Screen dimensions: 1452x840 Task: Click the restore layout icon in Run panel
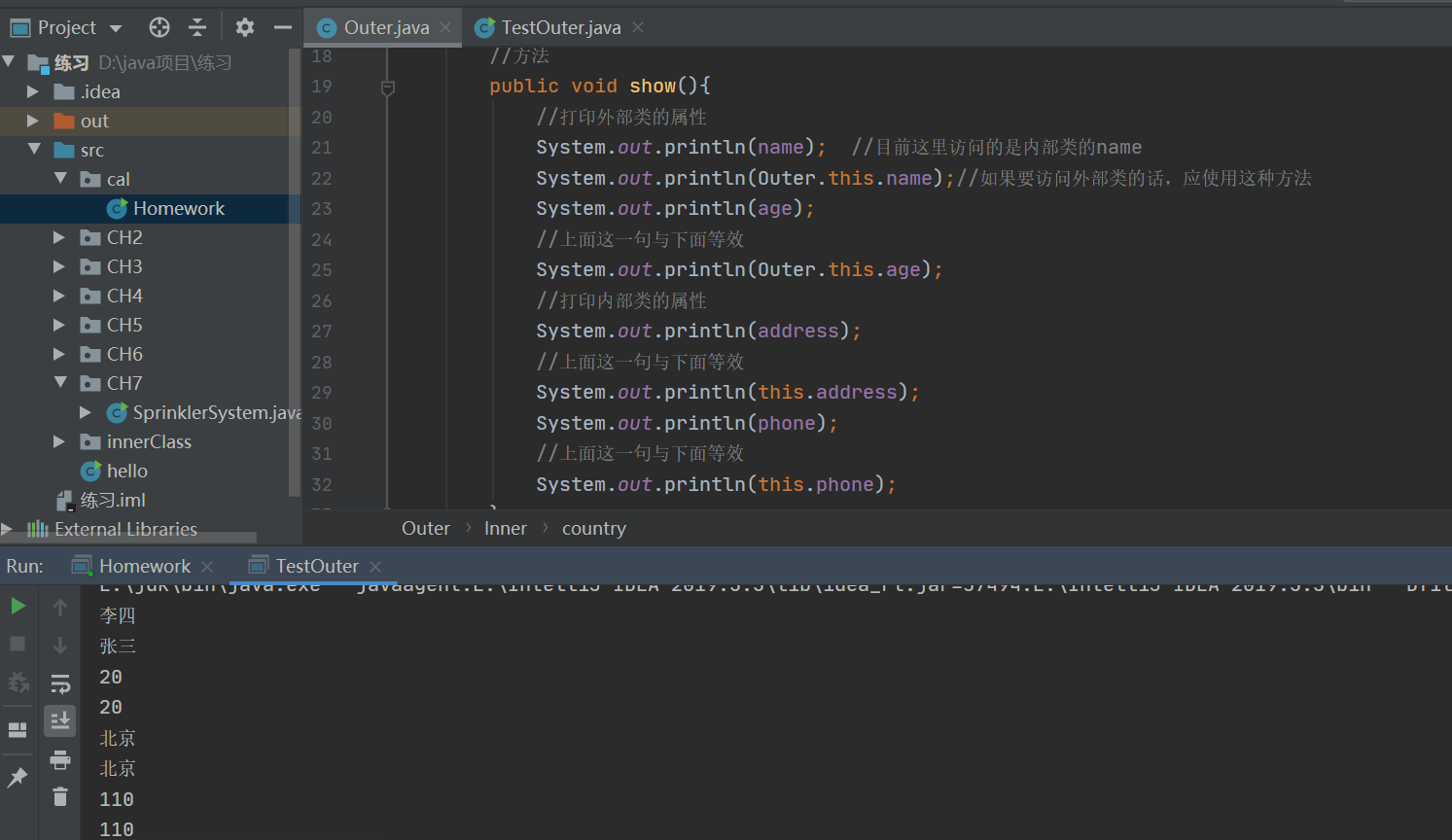18,729
